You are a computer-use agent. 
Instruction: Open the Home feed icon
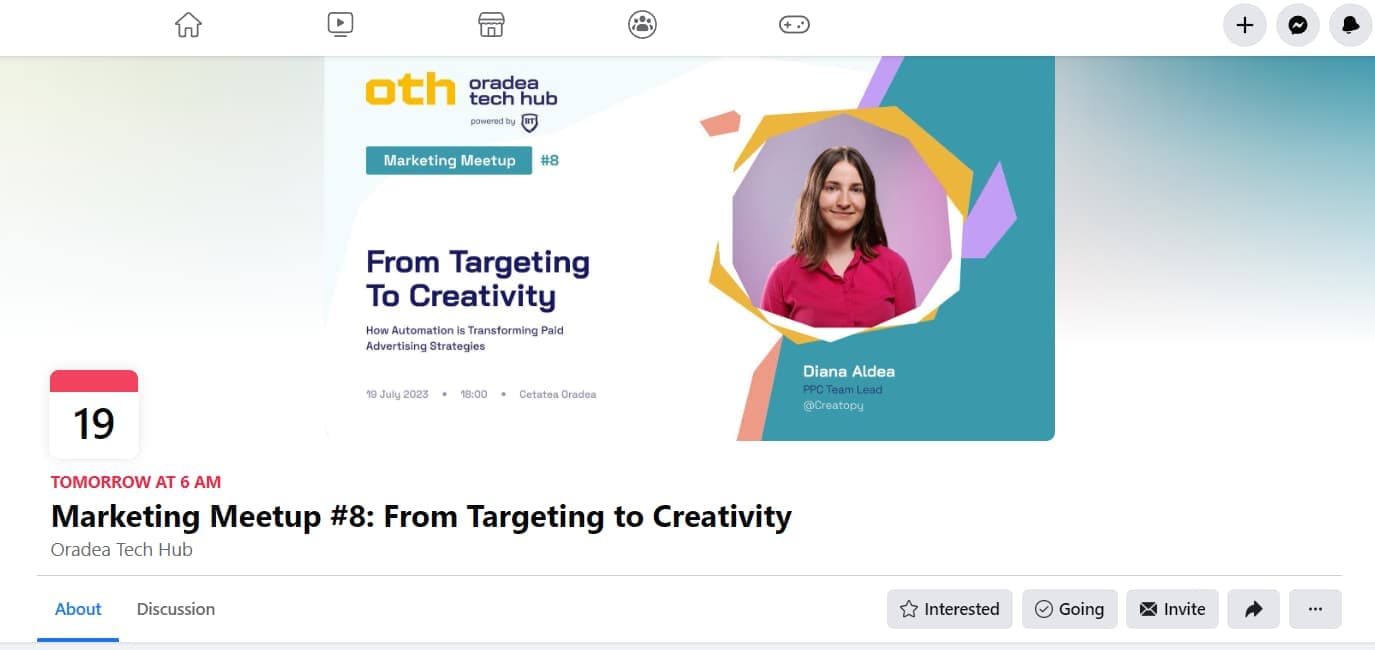click(x=188, y=24)
